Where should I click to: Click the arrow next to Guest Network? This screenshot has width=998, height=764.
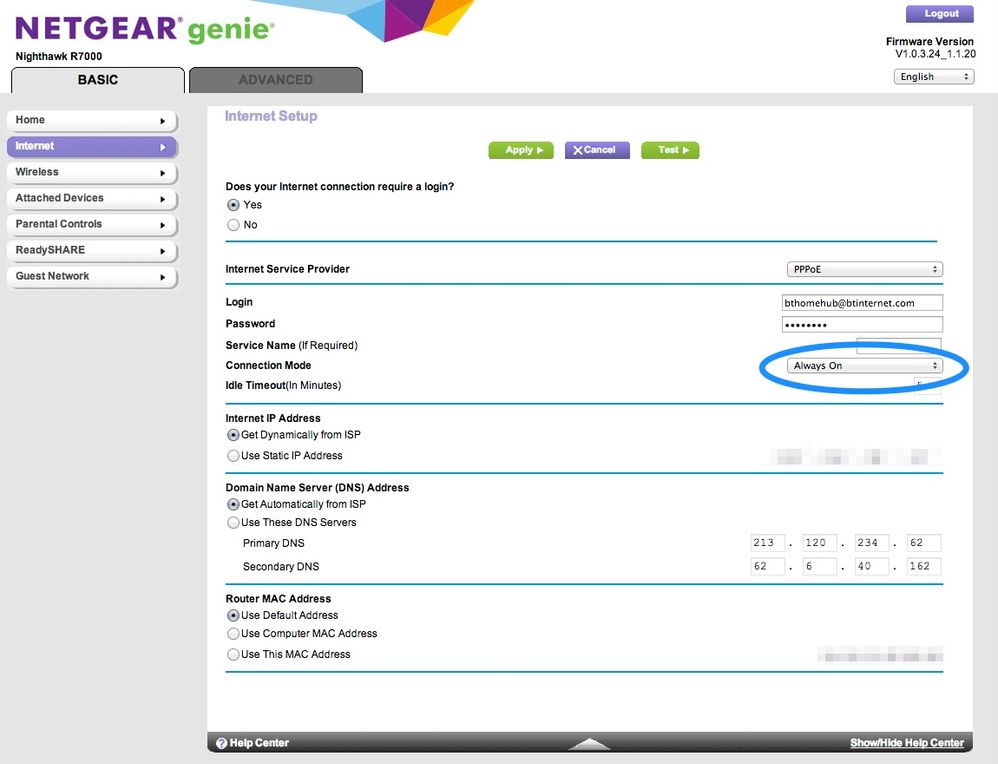[x=163, y=277]
